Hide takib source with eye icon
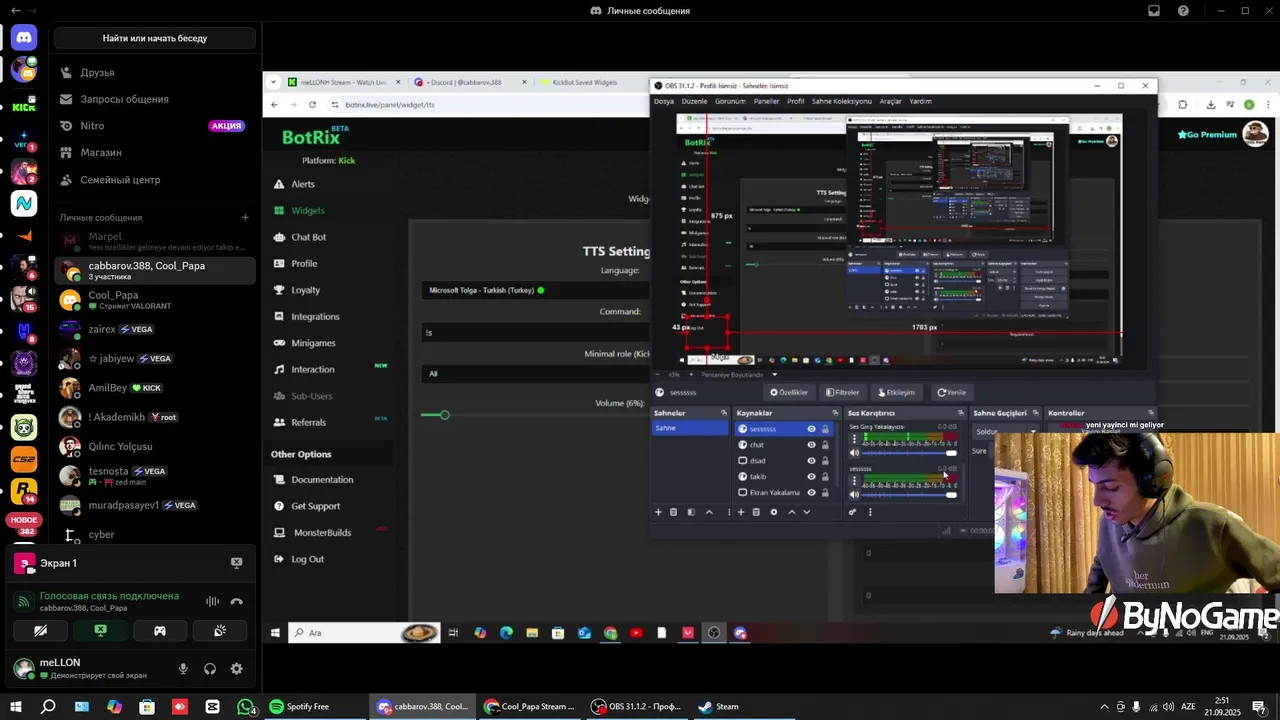The height and width of the screenshot is (720, 1280). (x=811, y=477)
